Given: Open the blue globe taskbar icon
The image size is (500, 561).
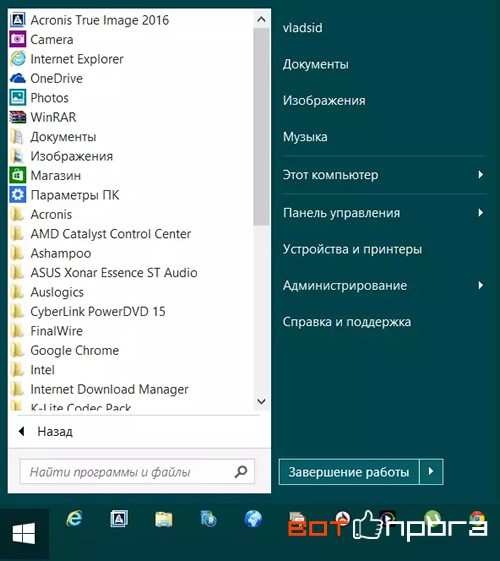Looking at the screenshot, I should point(253,519).
